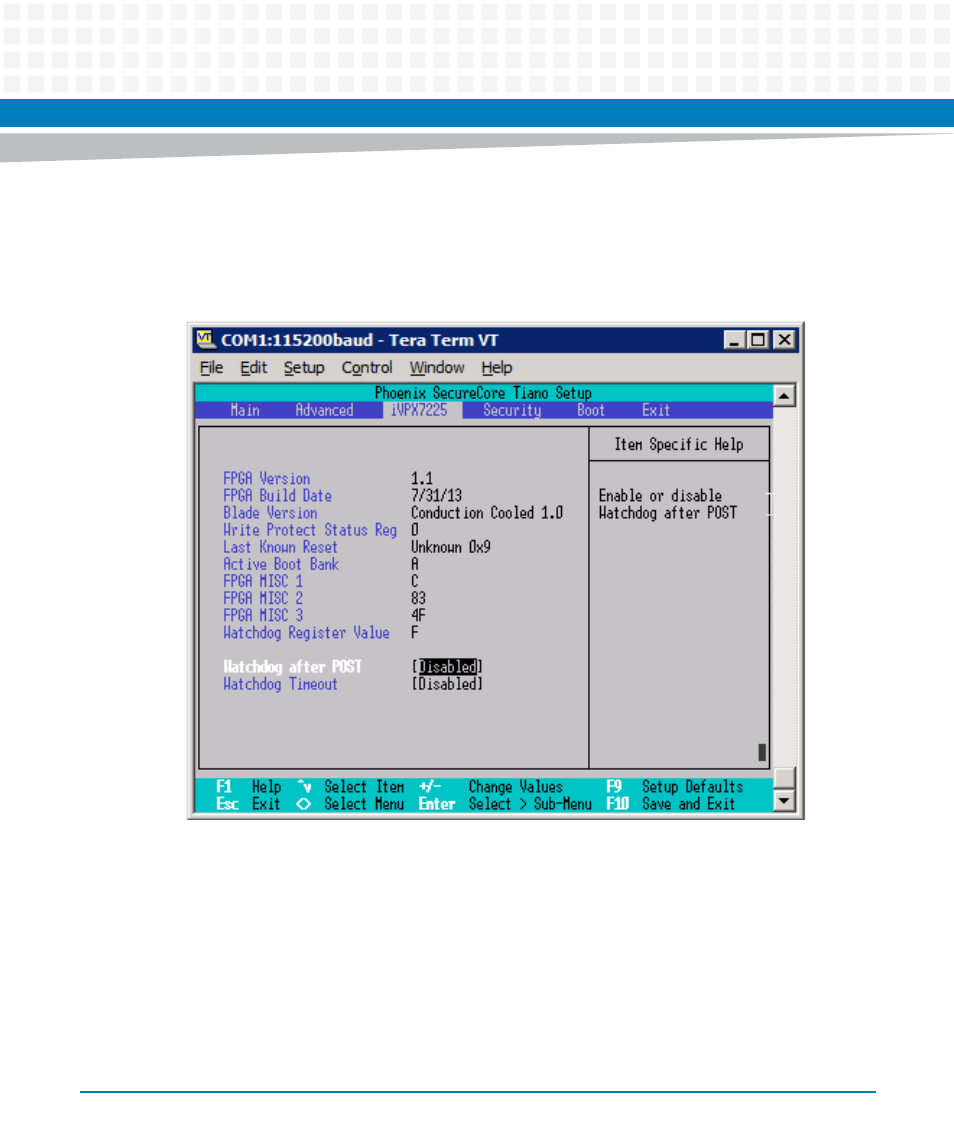Viewport: 954px width, 1145px height.
Task: Click the Disabled value for Watchdog Timeout
Action: point(447,684)
